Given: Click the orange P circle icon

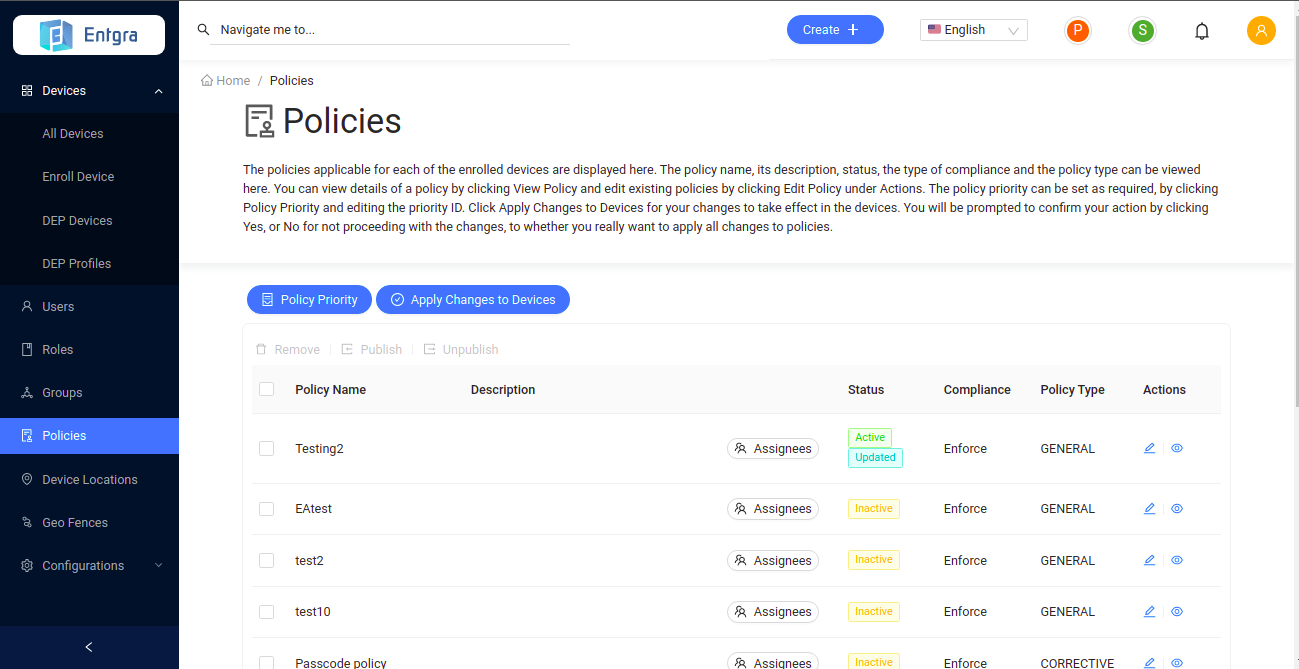Looking at the screenshot, I should click(x=1077, y=31).
